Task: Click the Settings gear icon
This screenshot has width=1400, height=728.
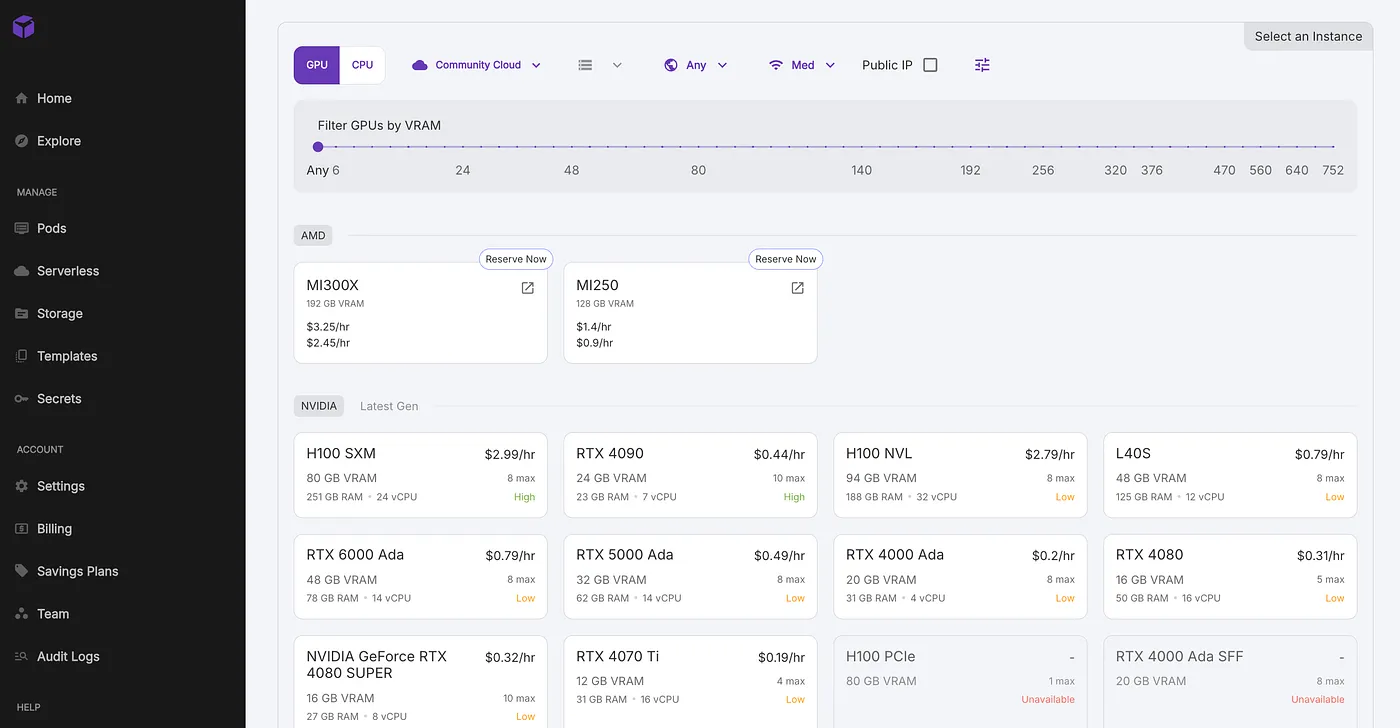Action: pos(22,486)
